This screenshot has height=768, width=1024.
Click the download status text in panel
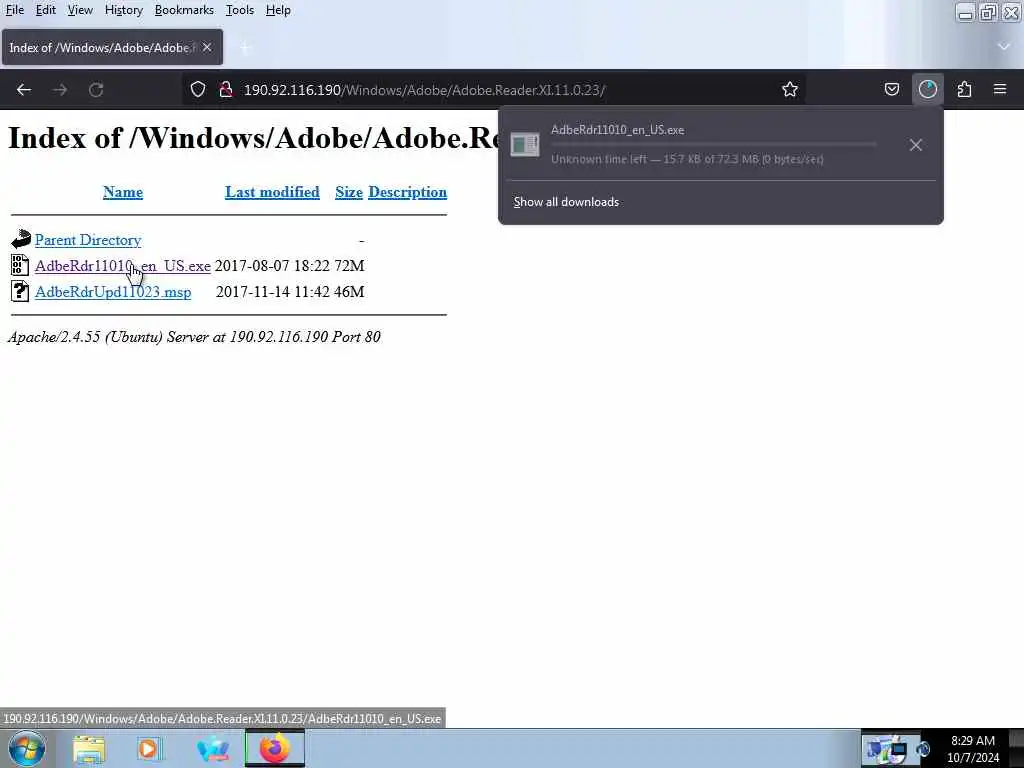tap(687, 159)
